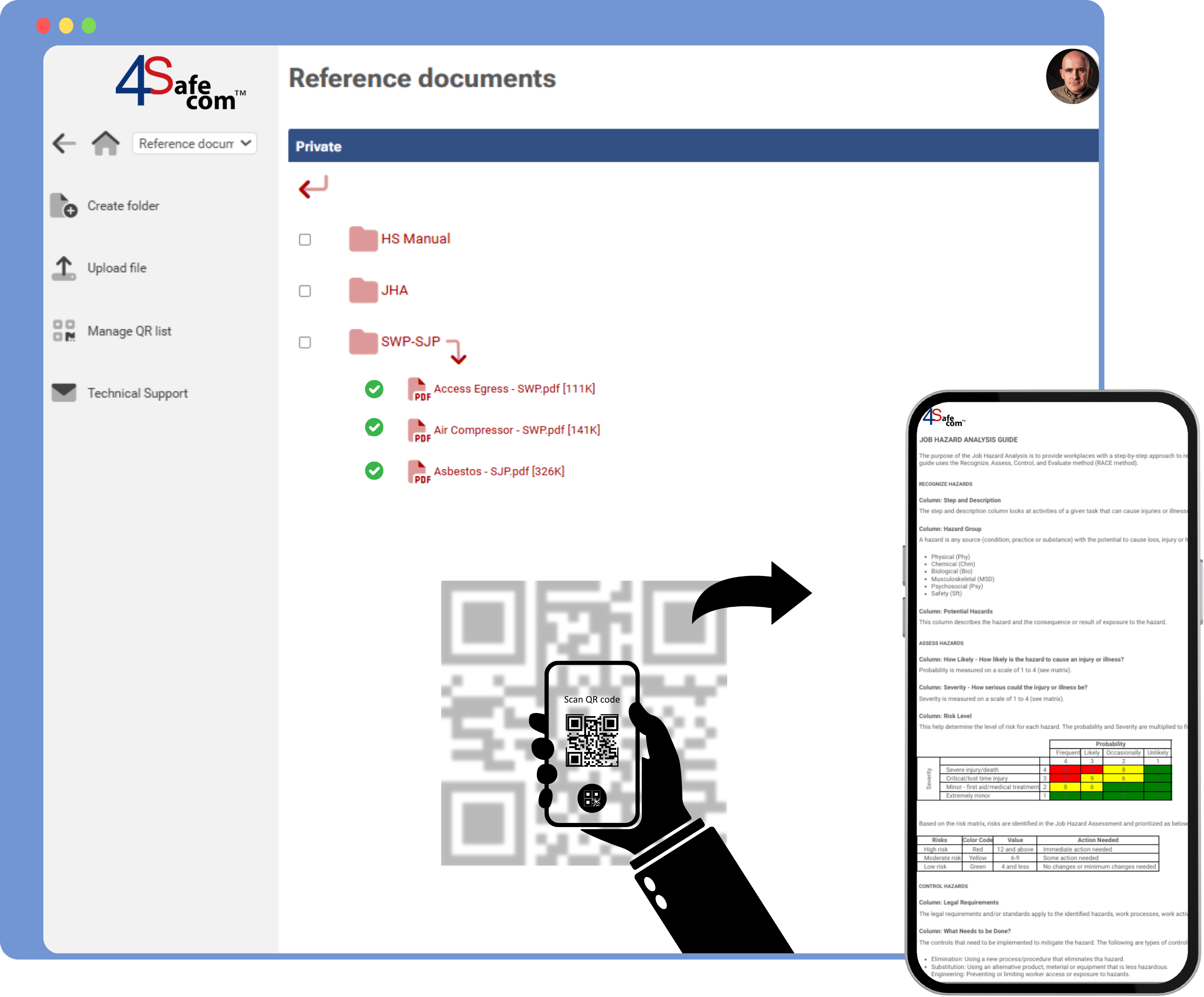Click the Create folder icon

(64, 205)
